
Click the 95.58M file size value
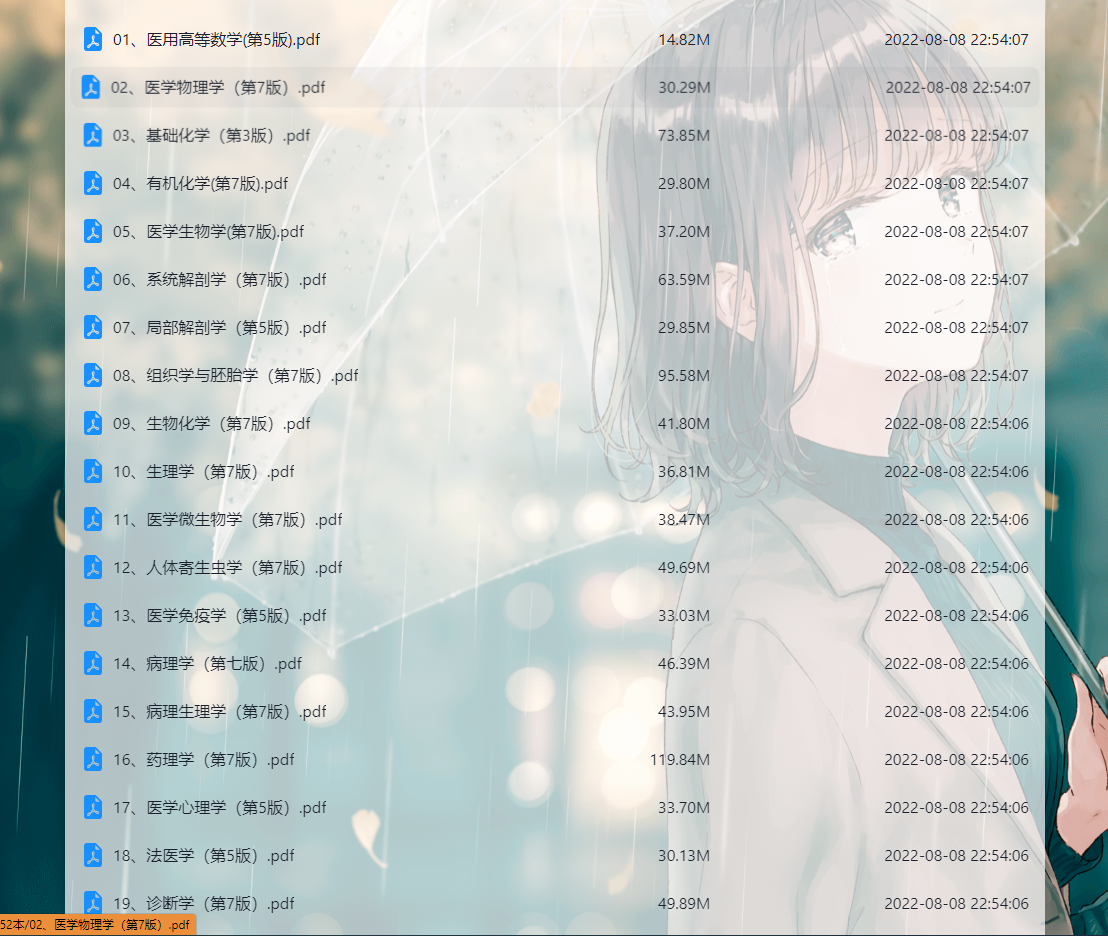click(684, 376)
